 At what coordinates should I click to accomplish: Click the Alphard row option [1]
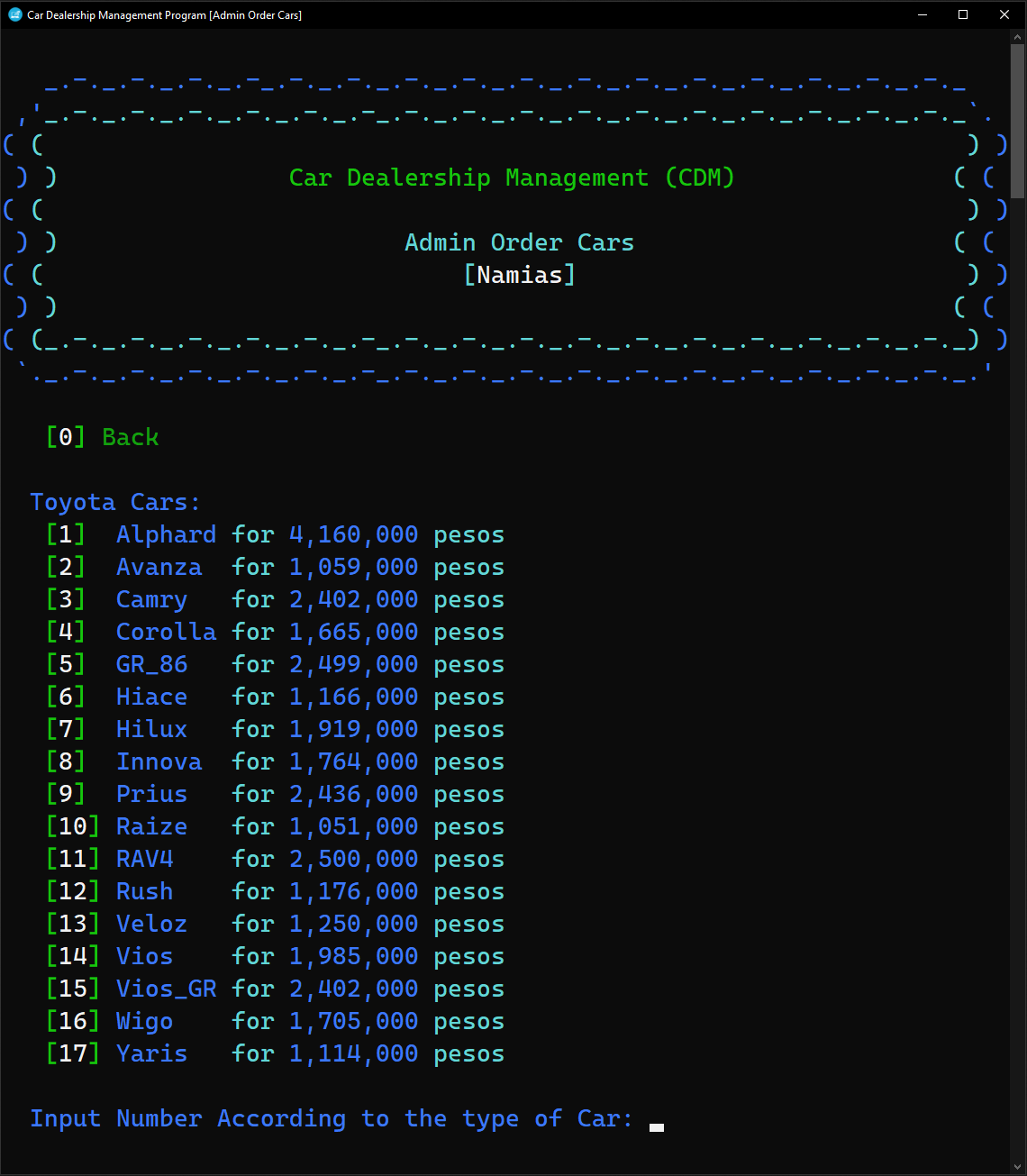point(275,534)
